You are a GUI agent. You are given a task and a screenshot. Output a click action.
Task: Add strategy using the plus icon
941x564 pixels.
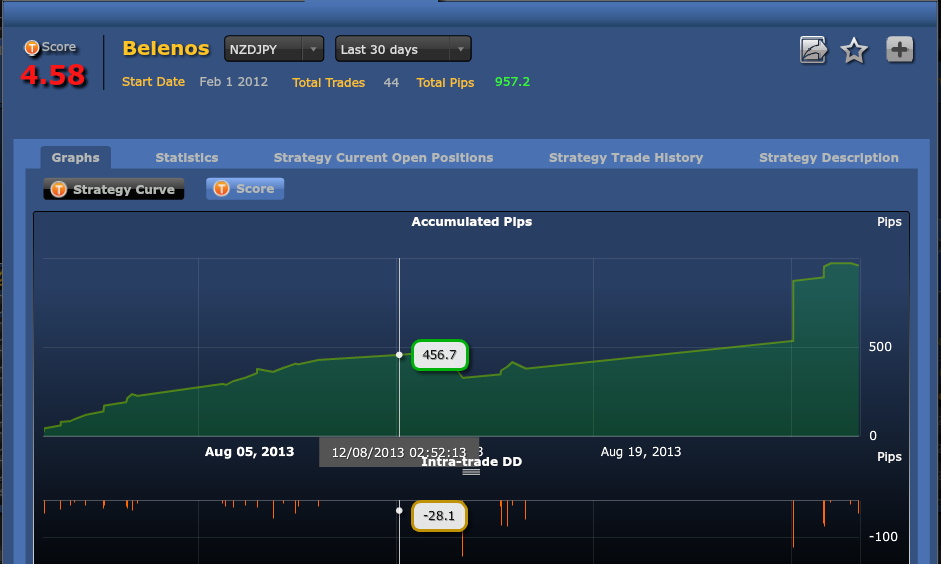click(x=900, y=50)
